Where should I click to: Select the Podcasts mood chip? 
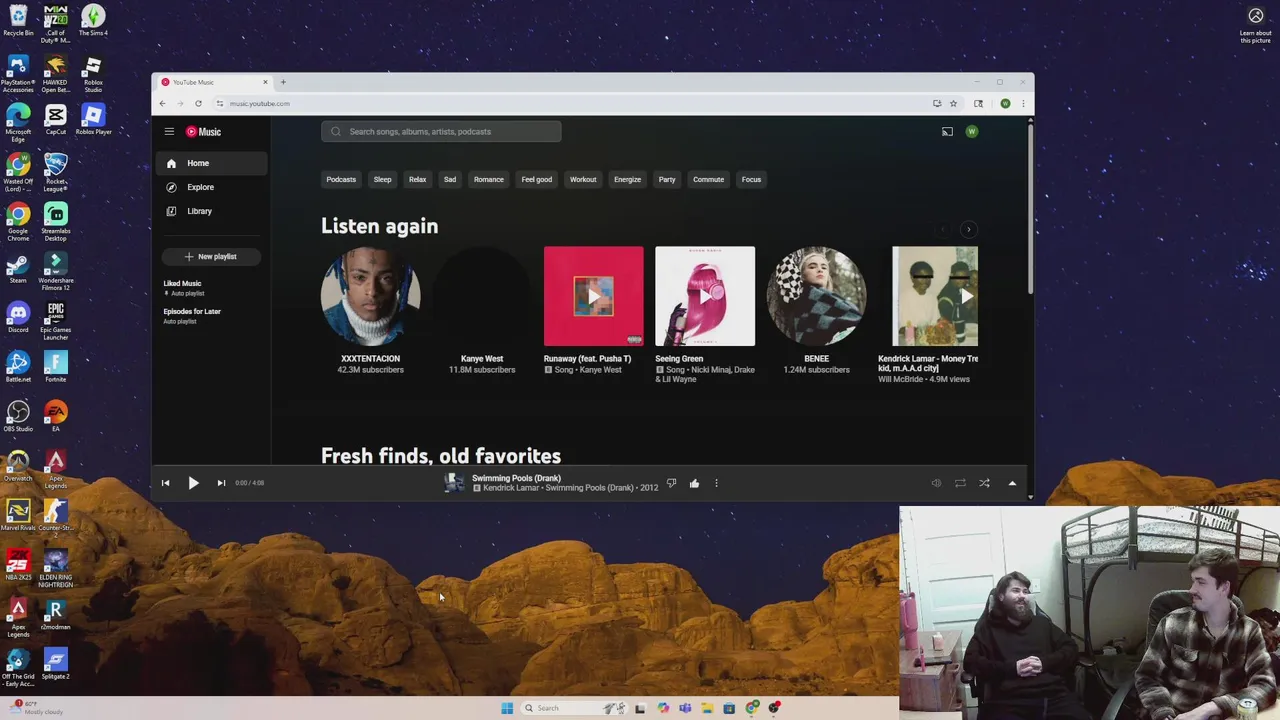[x=341, y=180]
